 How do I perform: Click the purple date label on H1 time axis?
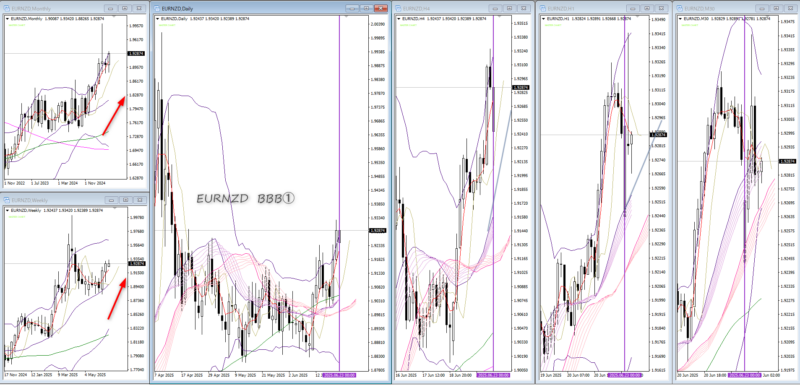[625, 375]
